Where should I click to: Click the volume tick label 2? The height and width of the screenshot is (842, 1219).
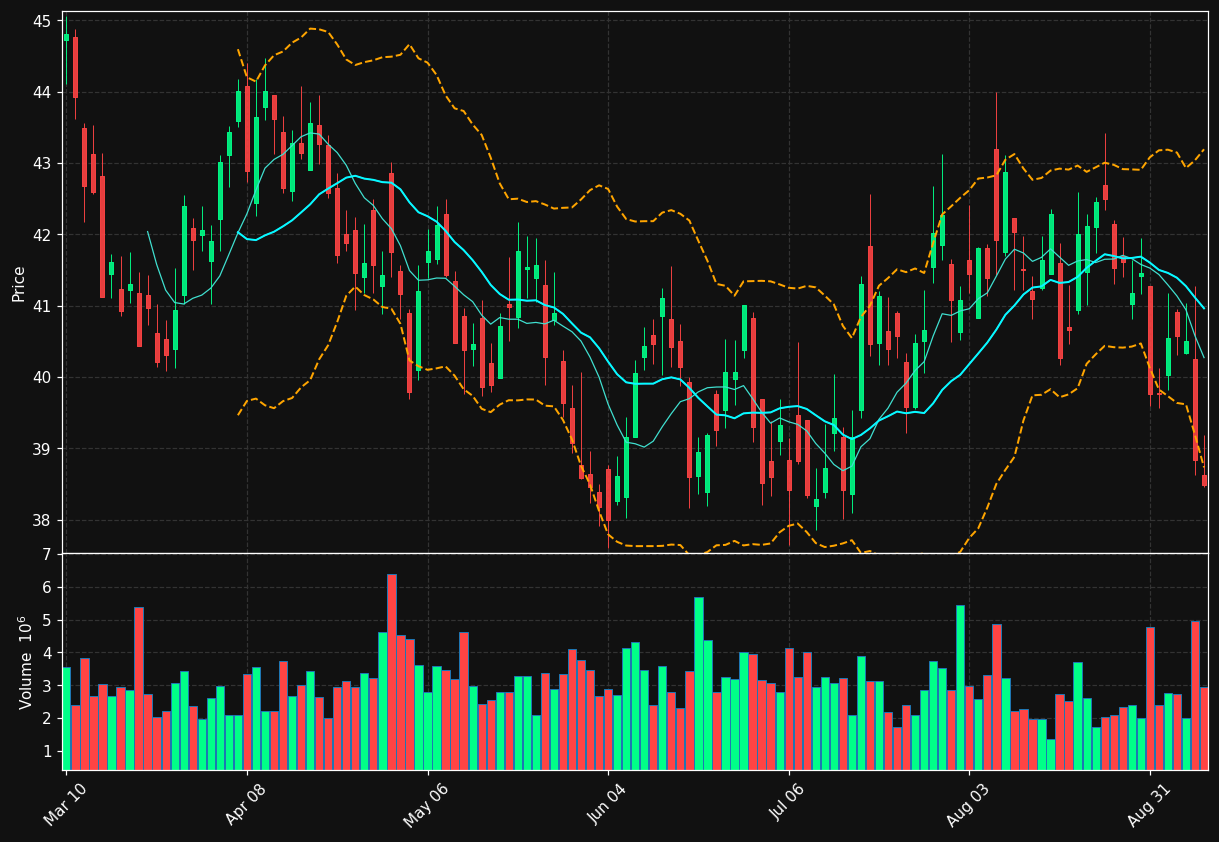click(x=47, y=718)
